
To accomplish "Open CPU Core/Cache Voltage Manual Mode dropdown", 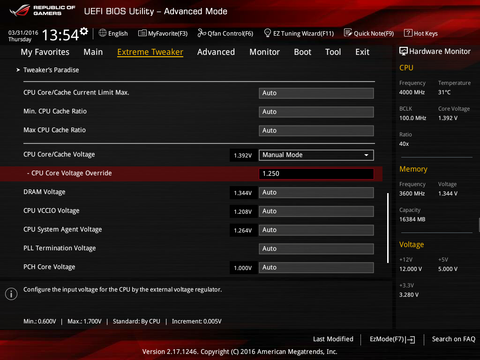I will 316,155.
